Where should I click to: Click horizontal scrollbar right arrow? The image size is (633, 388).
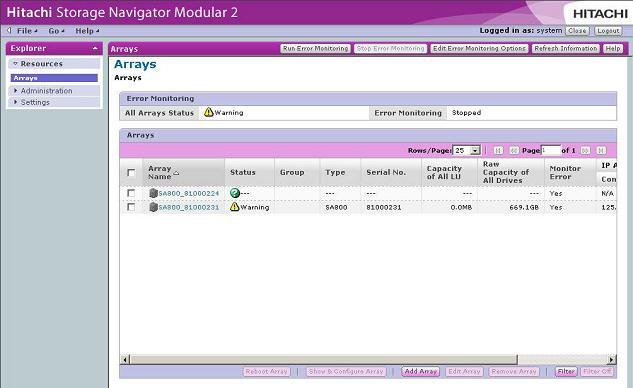pyautogui.click(x=612, y=359)
